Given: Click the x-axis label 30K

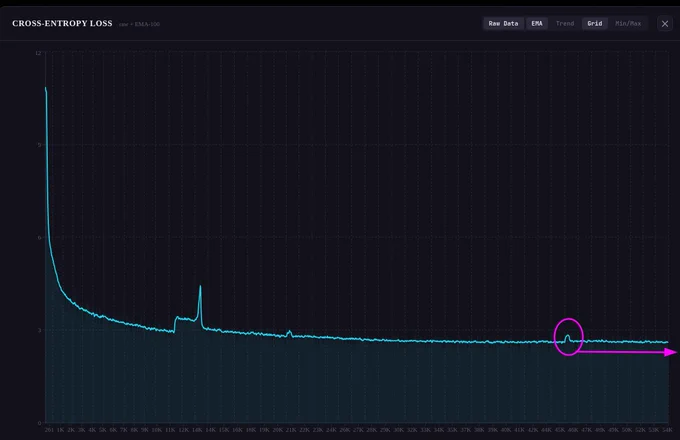Looking at the screenshot, I should pyautogui.click(x=398, y=430).
